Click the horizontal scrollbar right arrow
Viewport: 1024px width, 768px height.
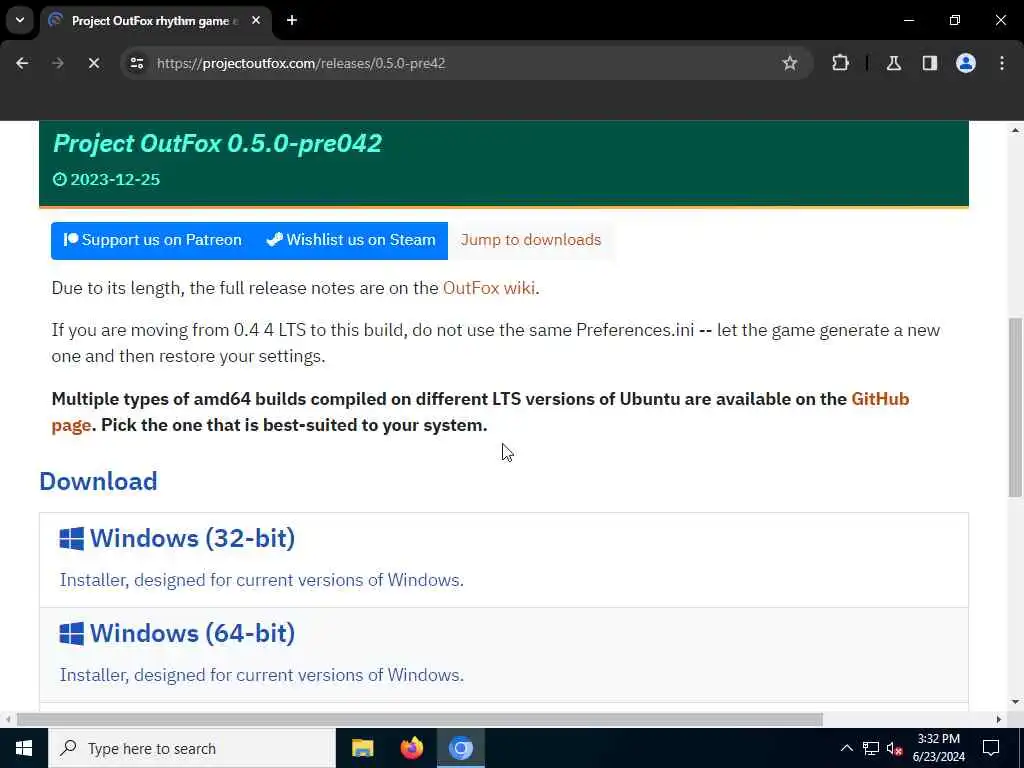pos(999,720)
